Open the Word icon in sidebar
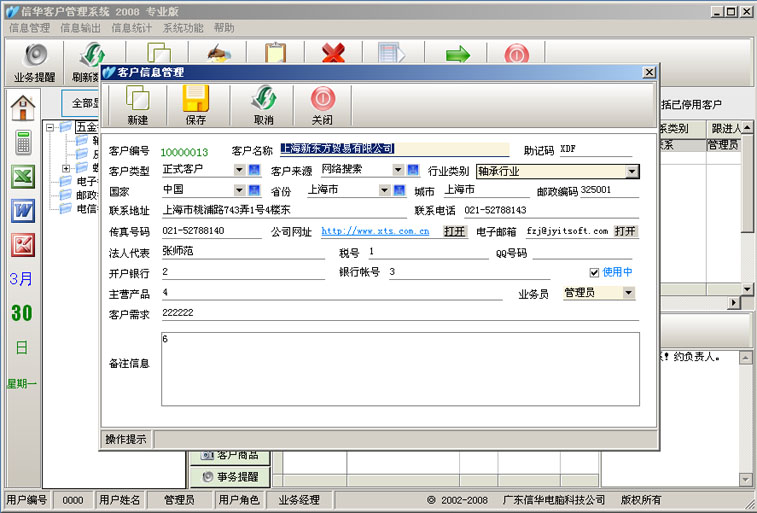 pyautogui.click(x=22, y=211)
